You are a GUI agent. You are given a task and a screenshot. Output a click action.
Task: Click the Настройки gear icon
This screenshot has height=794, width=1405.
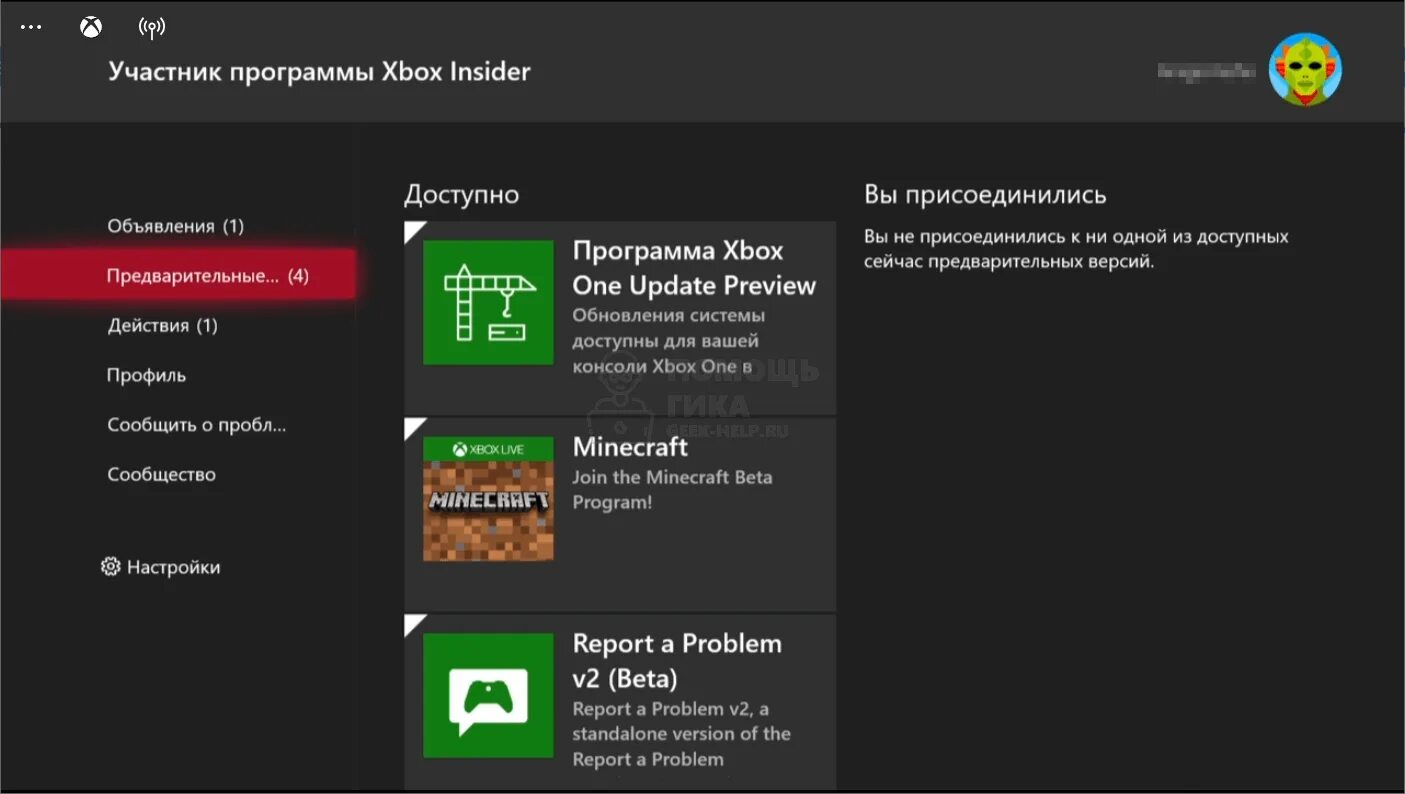coord(111,567)
